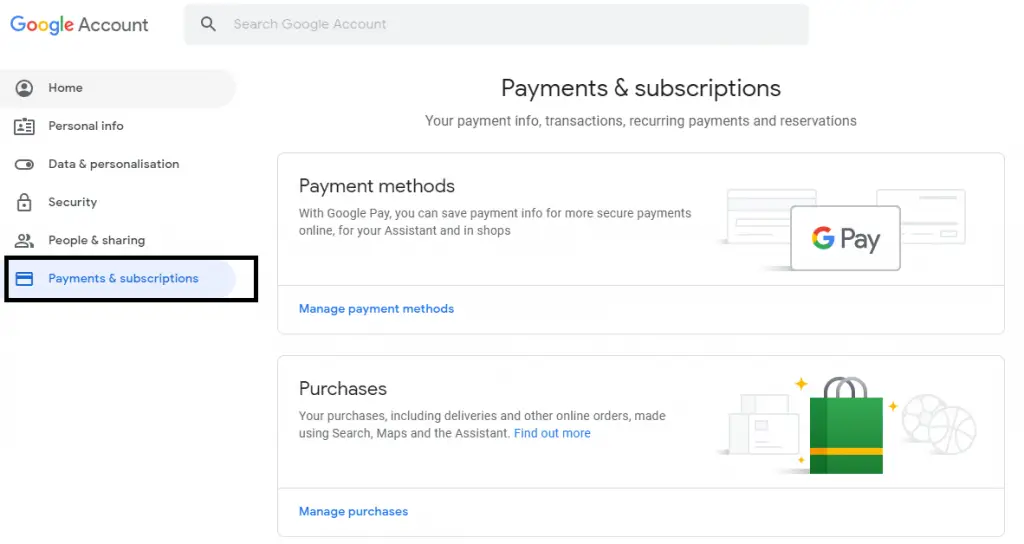Click the Security padlock icon
The image size is (1024, 544).
click(24, 202)
